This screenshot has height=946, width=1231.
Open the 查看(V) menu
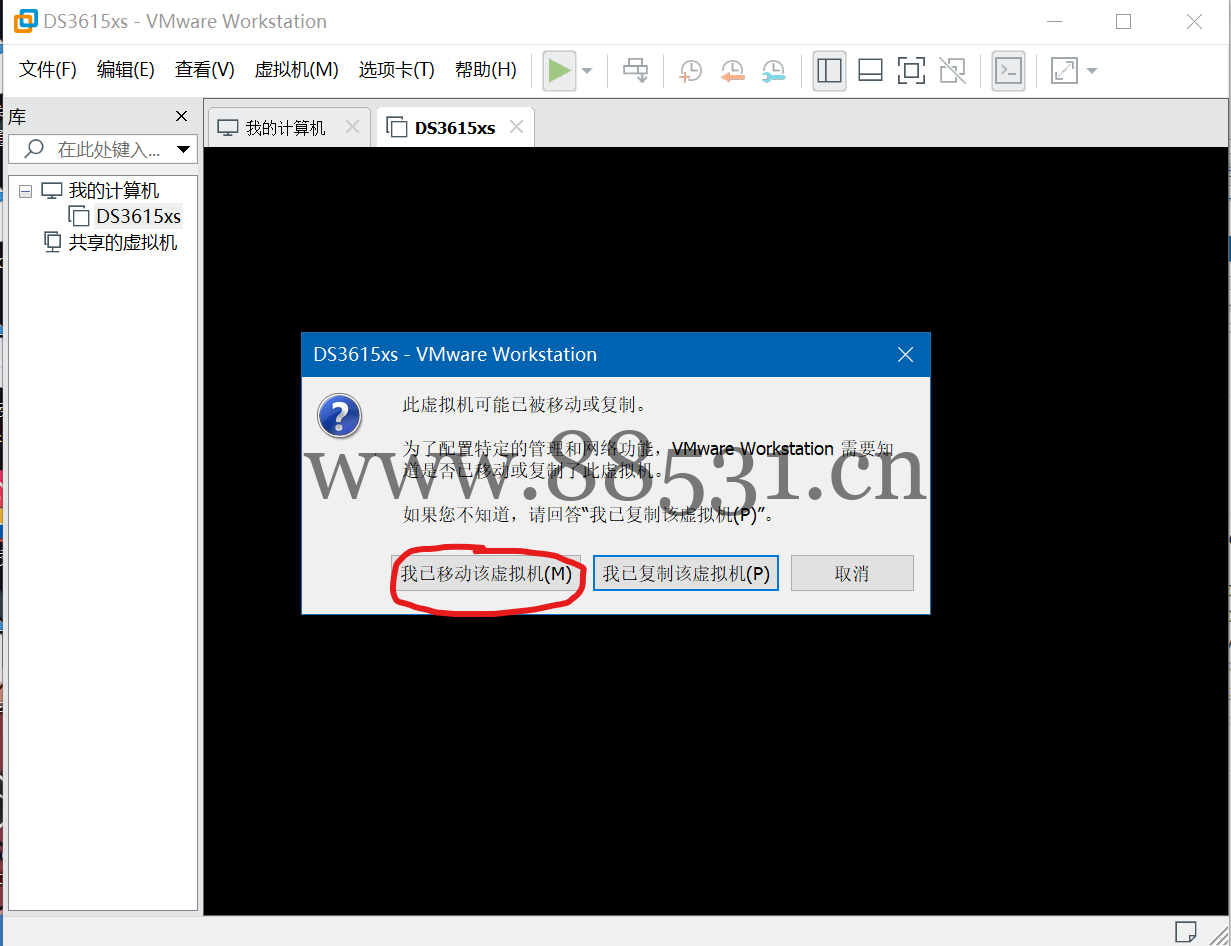(x=204, y=69)
